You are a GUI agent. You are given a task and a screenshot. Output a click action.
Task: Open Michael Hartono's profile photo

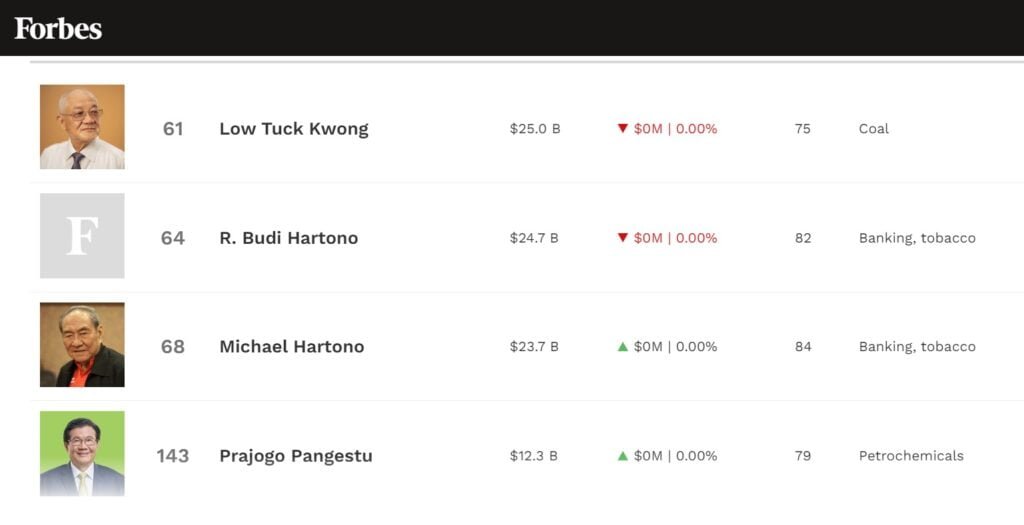pyautogui.click(x=82, y=345)
